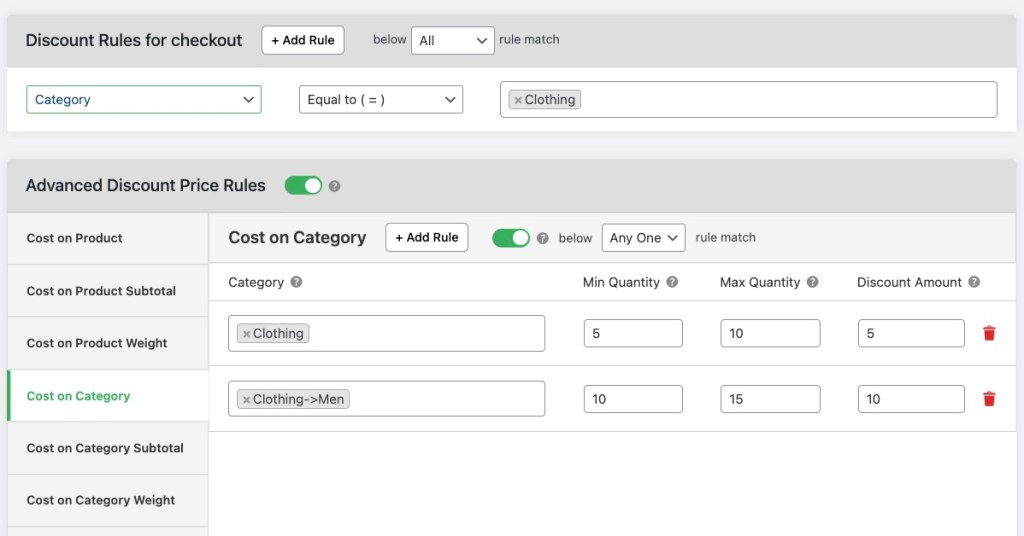Click help icon next to Advanced Discount toggle
Screen dimensions: 1024x536
[335, 186]
